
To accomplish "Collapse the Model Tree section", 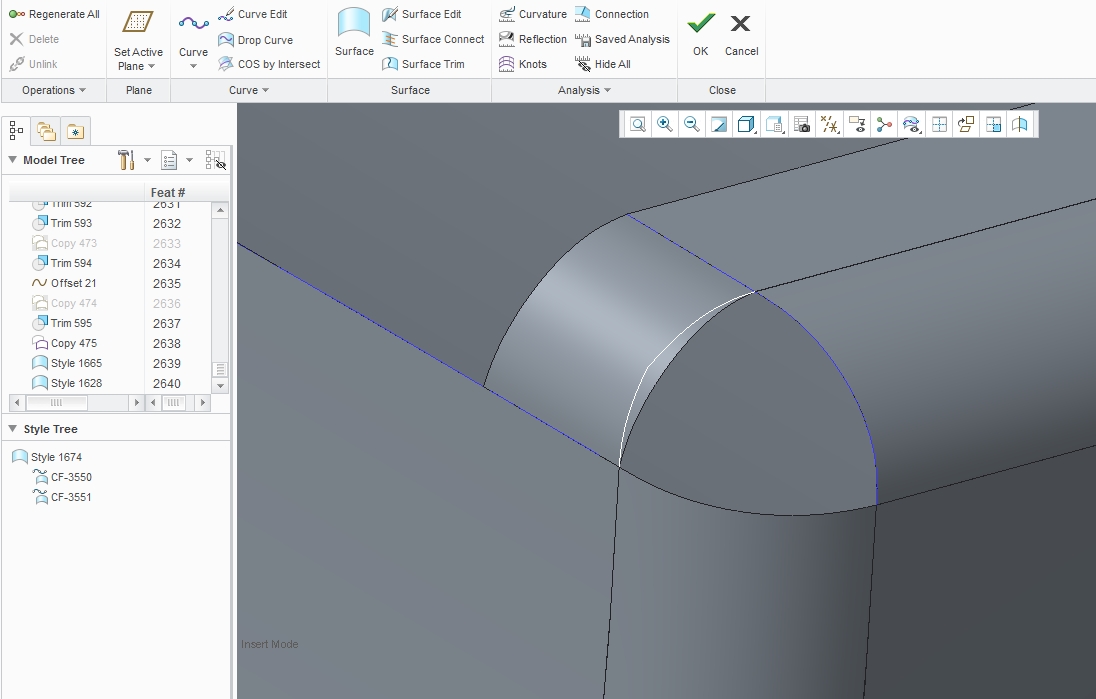I will click(13, 159).
